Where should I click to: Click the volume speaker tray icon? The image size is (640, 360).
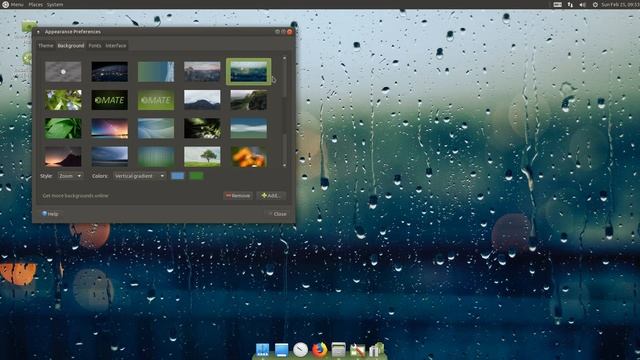pyautogui.click(x=583, y=4)
